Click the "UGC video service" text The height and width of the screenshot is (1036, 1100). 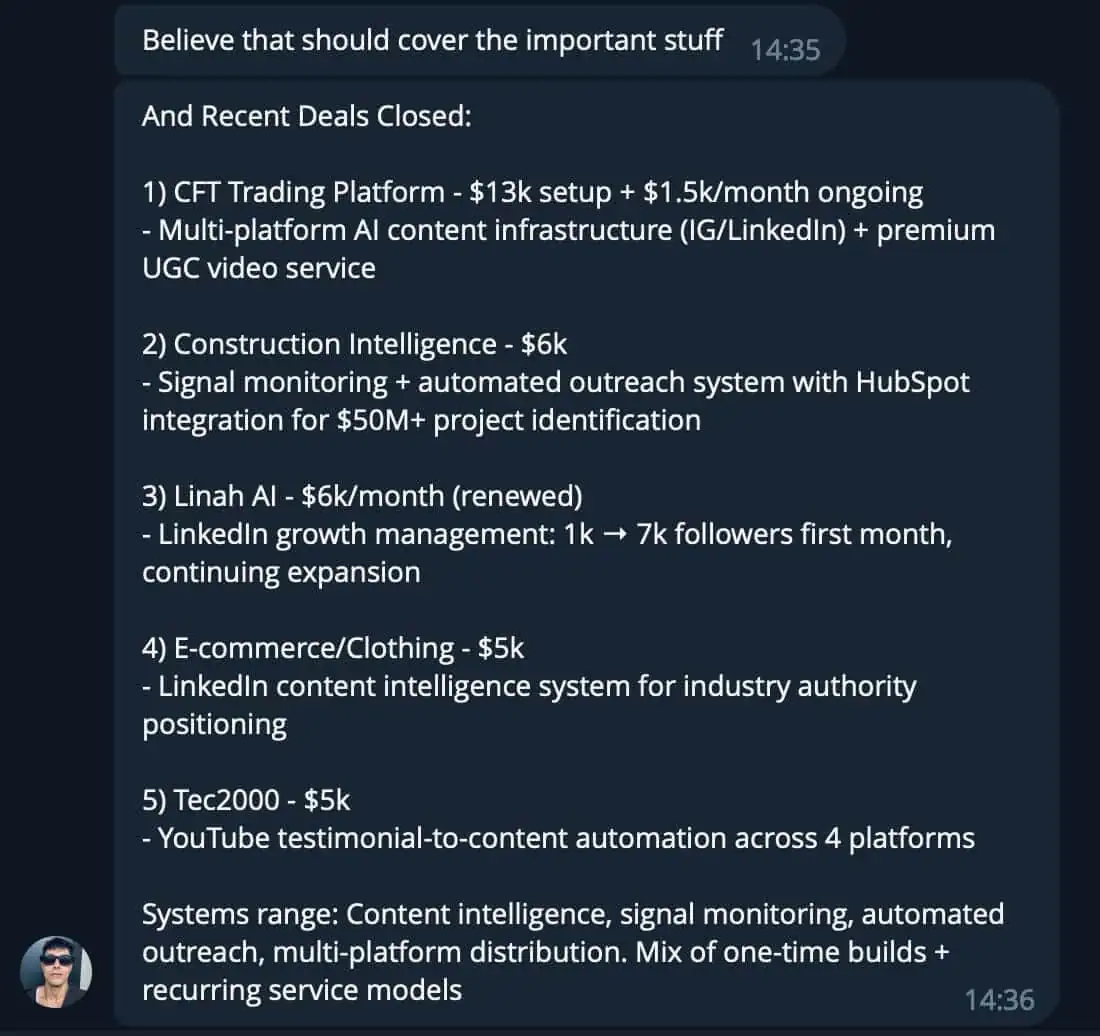tap(259, 268)
